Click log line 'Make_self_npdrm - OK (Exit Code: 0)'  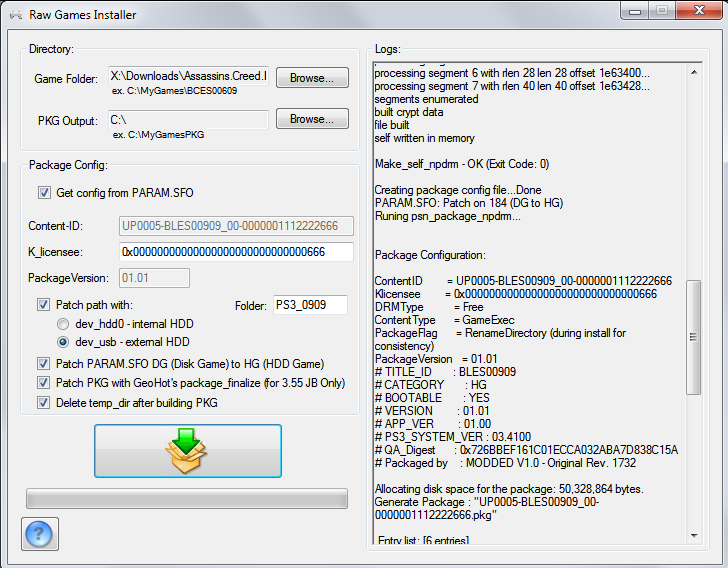[x=462, y=164]
